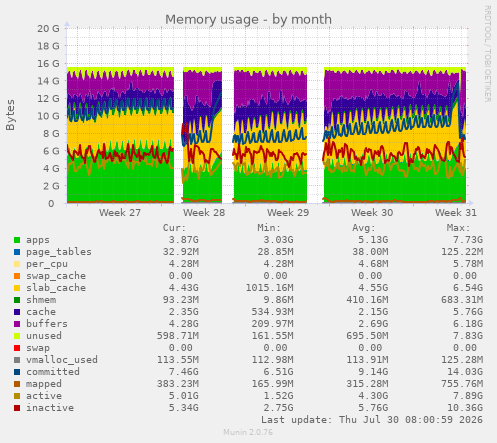Click the 'Max:' column header
The width and height of the screenshot is (497, 443).
coord(458,228)
